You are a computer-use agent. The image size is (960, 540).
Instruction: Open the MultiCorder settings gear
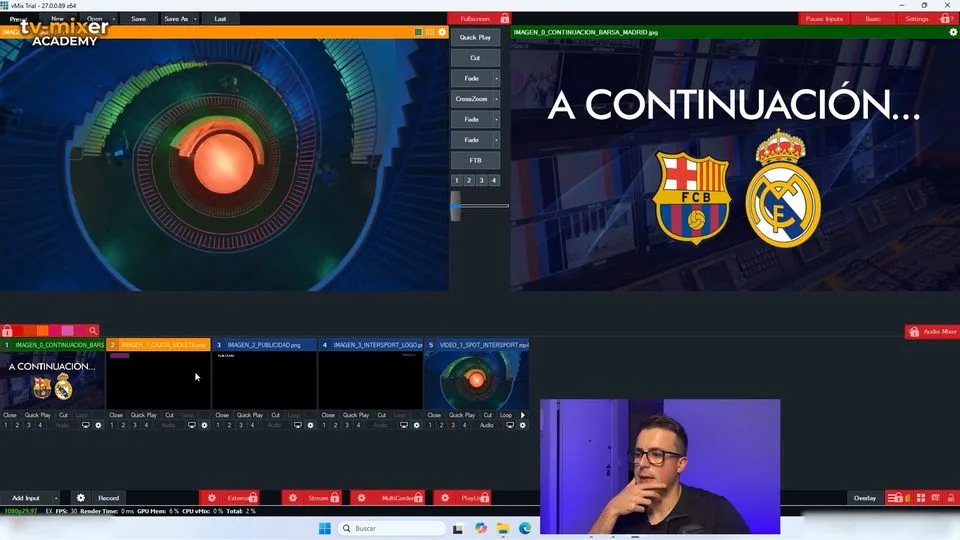361,498
